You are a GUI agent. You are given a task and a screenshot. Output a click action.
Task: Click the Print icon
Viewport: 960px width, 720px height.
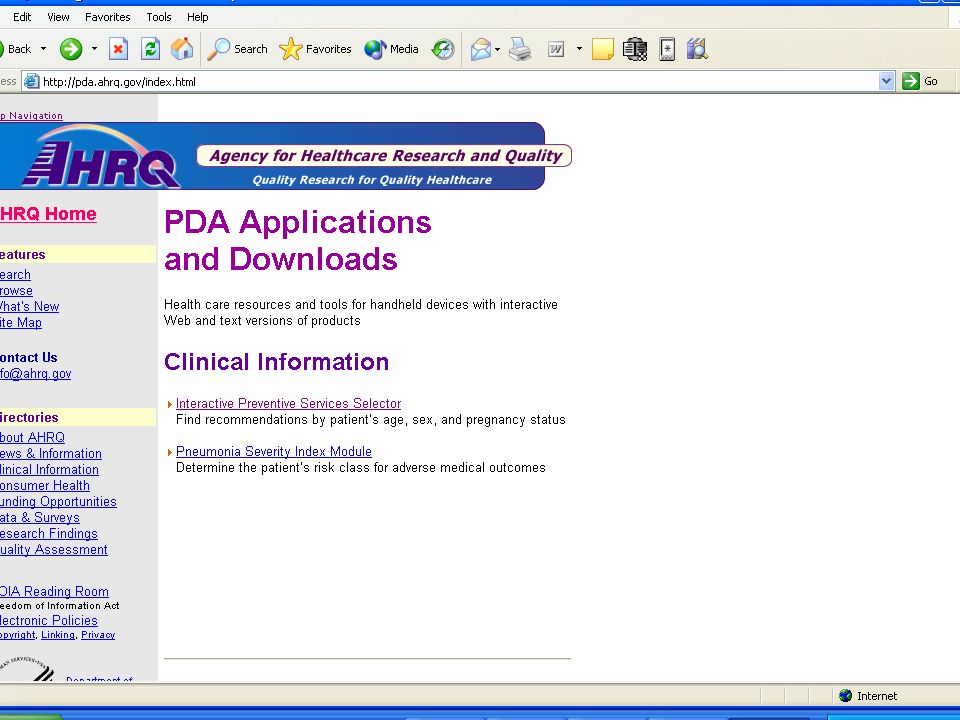pyautogui.click(x=520, y=49)
